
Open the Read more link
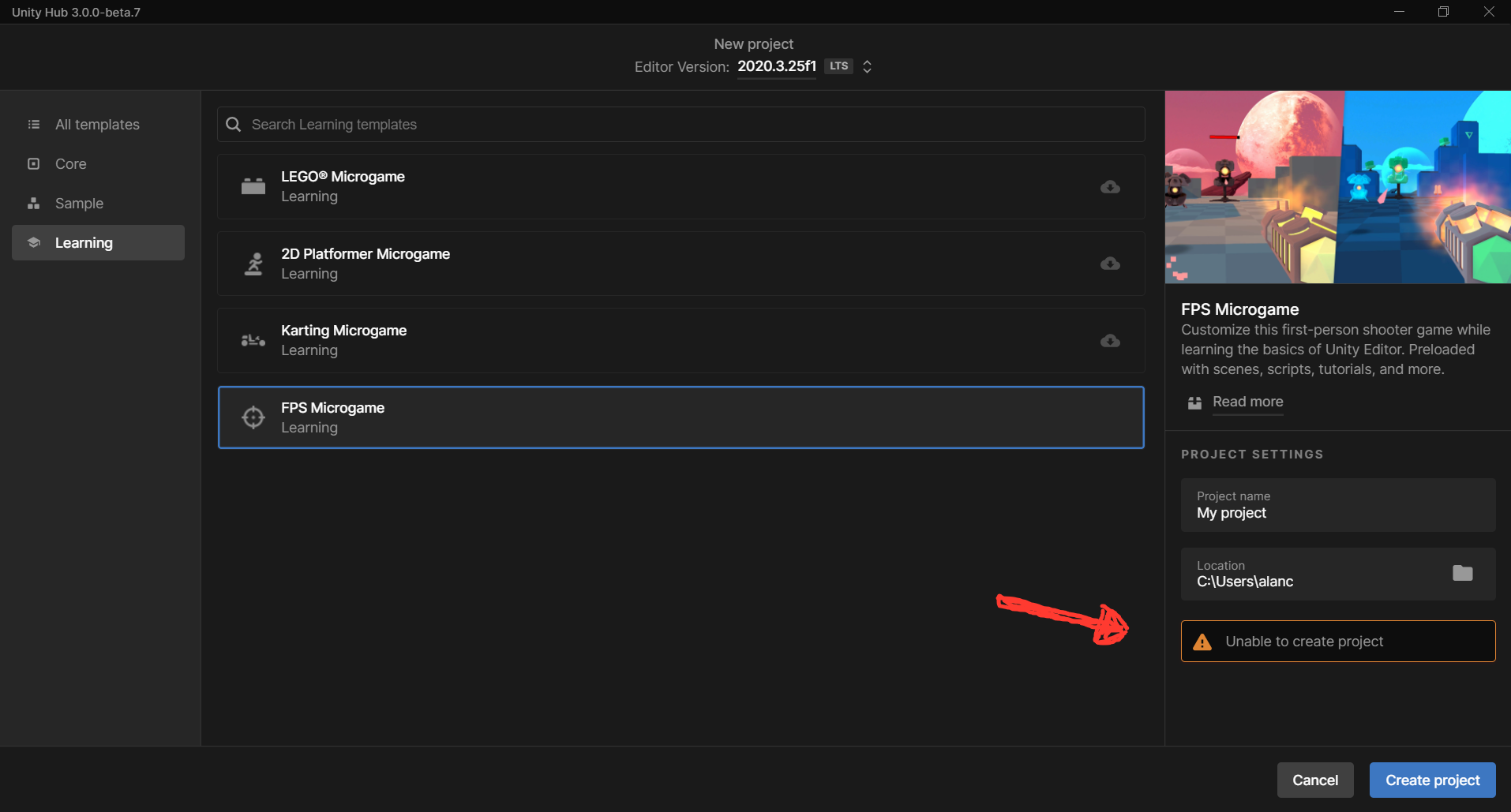point(1247,402)
